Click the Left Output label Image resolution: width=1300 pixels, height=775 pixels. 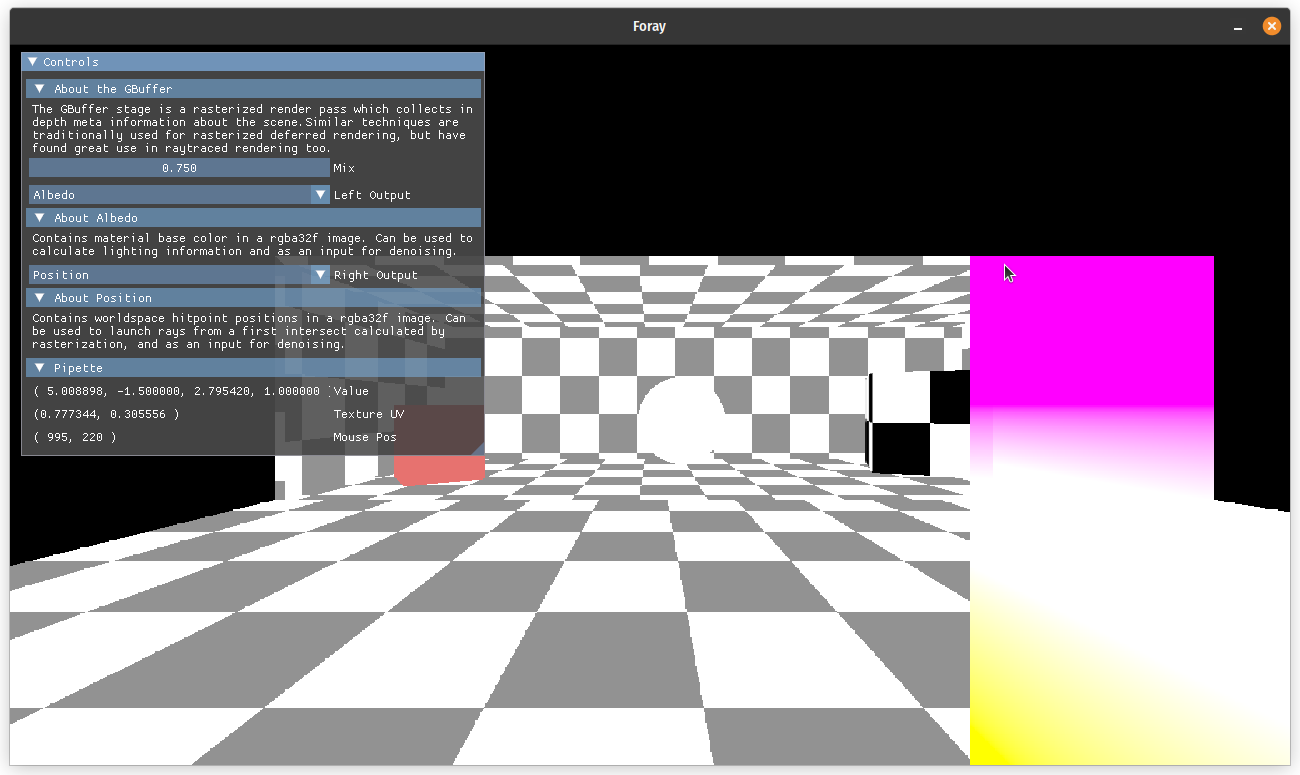(372, 195)
